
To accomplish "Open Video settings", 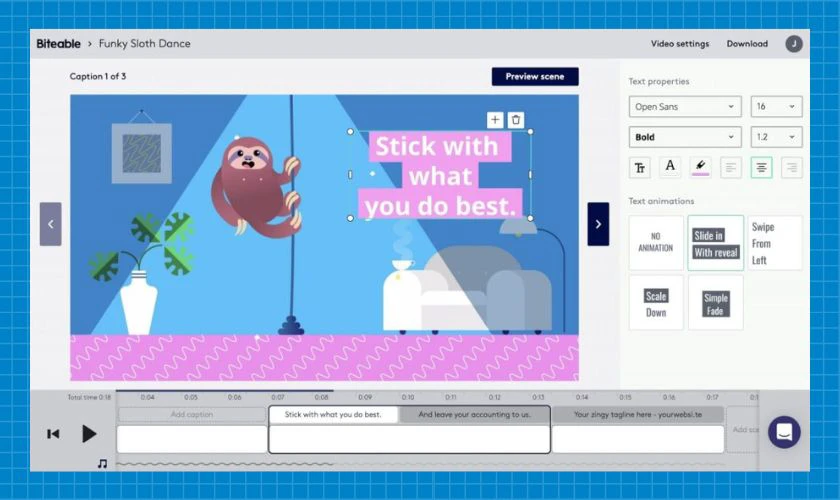I will pos(680,44).
